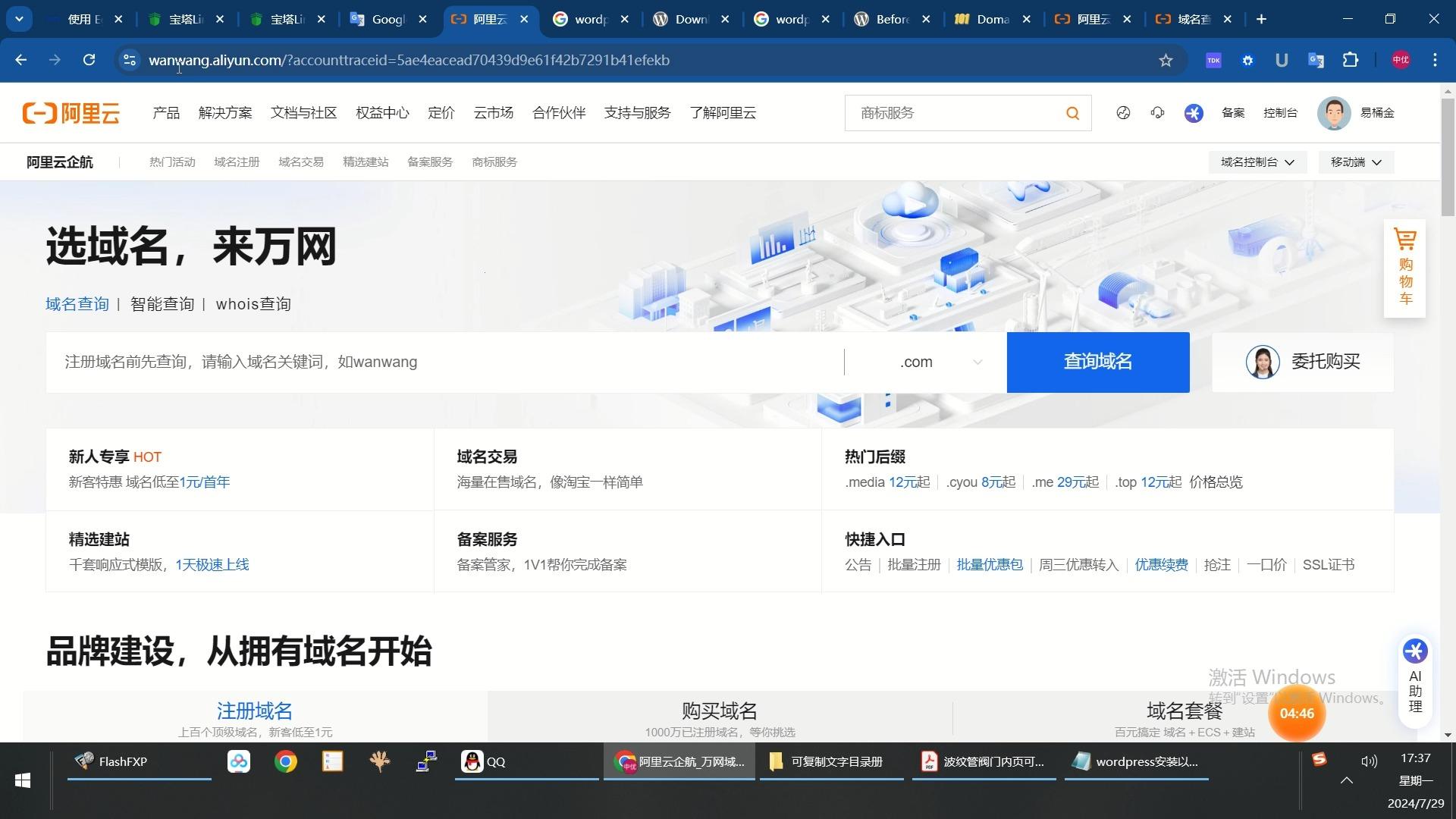This screenshot has height=819, width=1456.
Task: Click the volume icon in system tray
Action: [x=1369, y=761]
